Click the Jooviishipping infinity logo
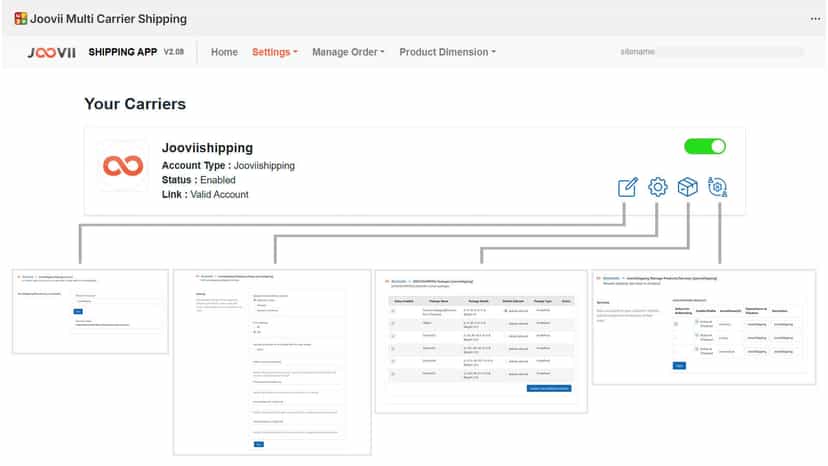Screen dimensions: 828x466 click(123, 166)
